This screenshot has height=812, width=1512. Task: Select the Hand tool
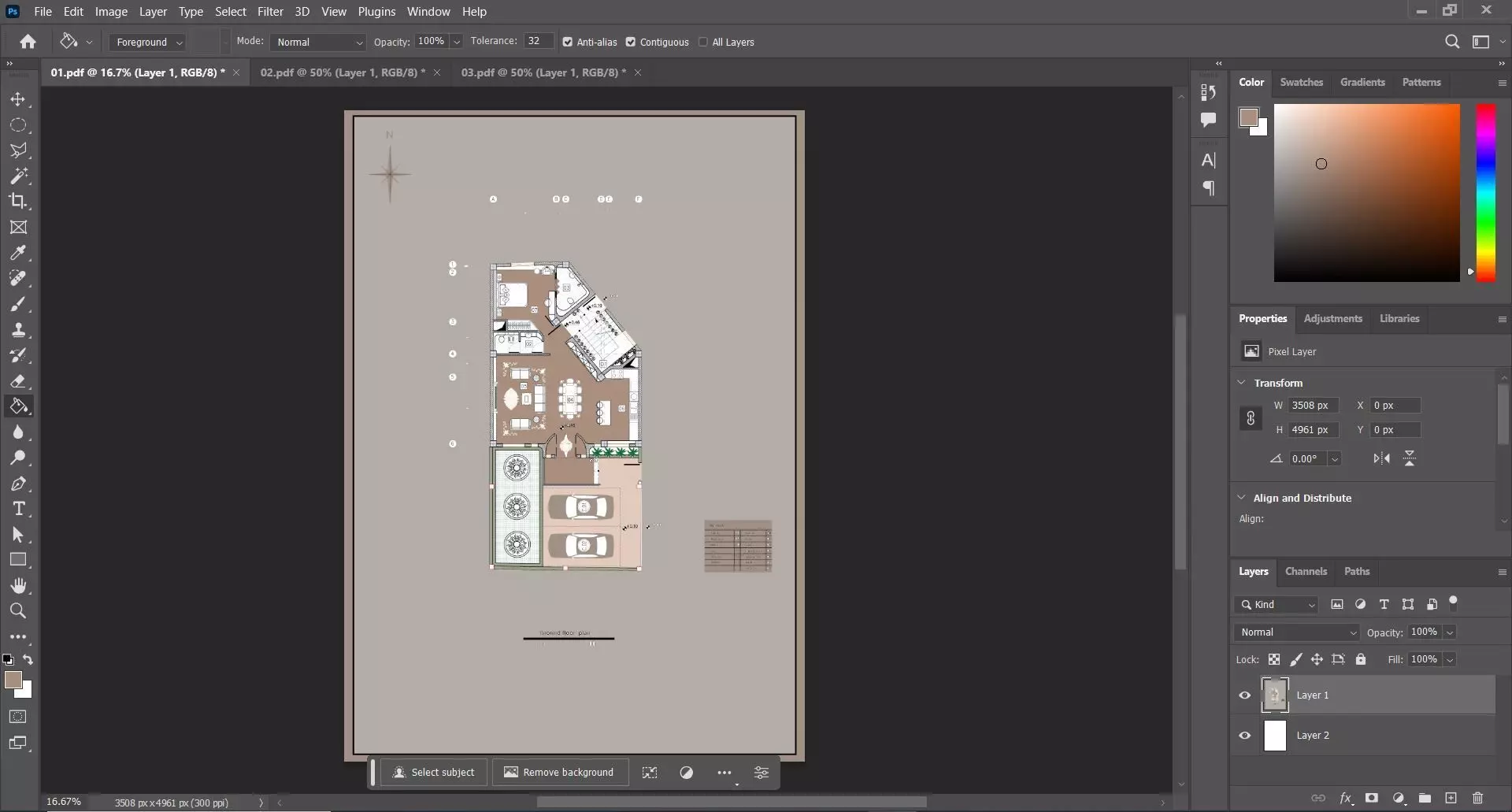point(18,585)
